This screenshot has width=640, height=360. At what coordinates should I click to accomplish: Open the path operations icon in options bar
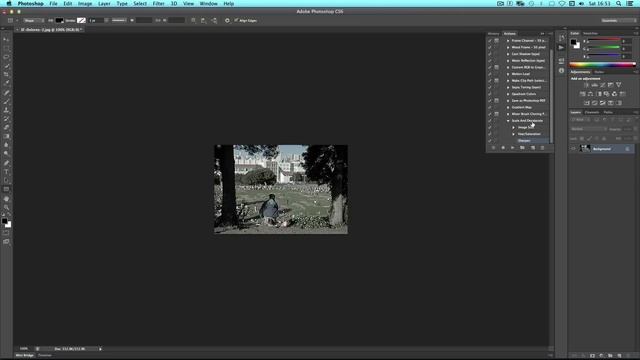click(193, 20)
